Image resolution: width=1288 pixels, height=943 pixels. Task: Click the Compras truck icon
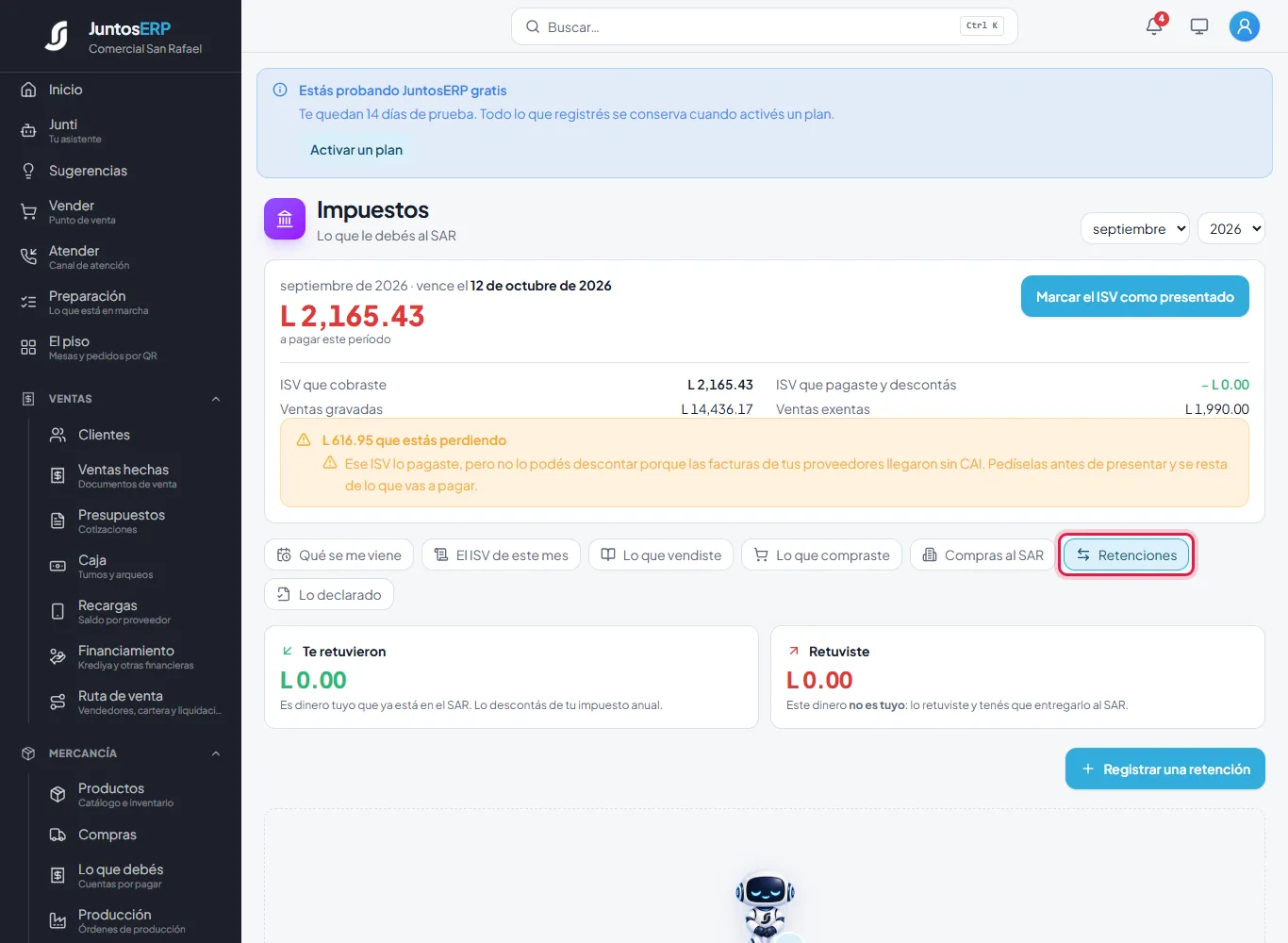(x=58, y=835)
